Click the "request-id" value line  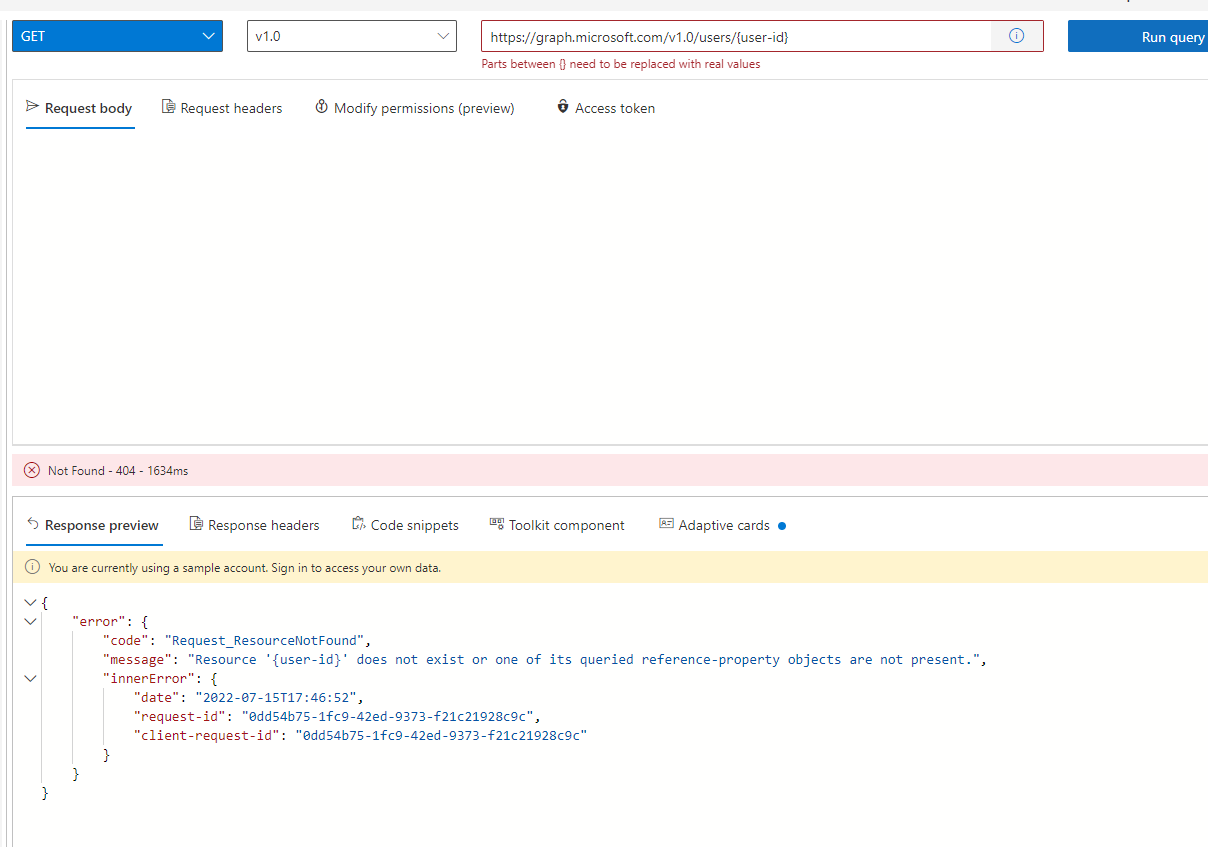click(x=337, y=716)
